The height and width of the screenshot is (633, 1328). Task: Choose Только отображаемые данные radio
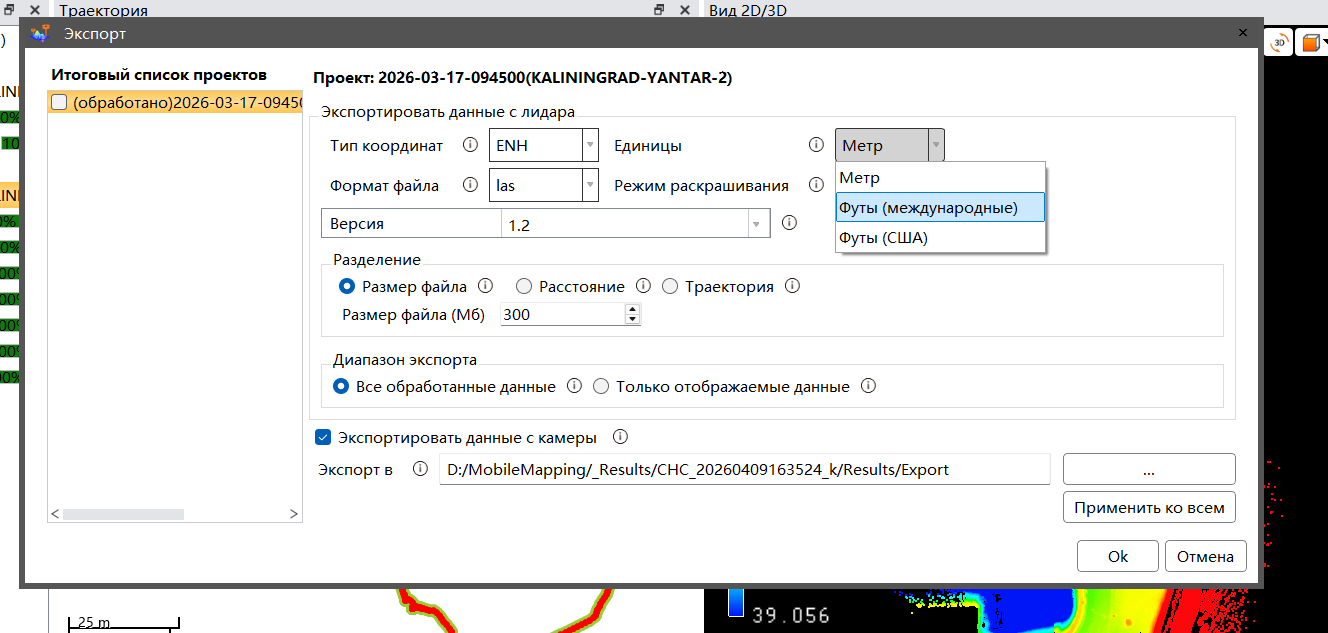point(601,386)
